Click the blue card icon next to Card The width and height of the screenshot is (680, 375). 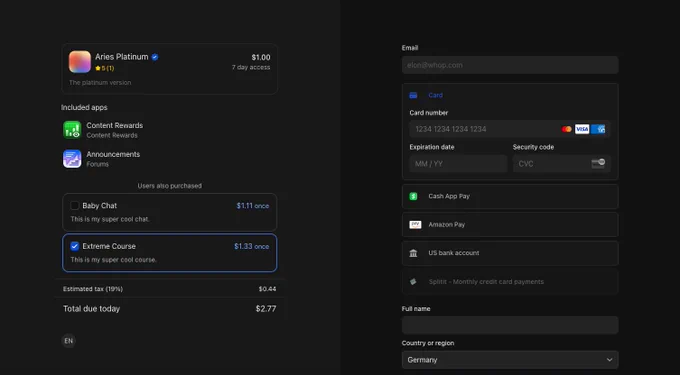(x=413, y=95)
